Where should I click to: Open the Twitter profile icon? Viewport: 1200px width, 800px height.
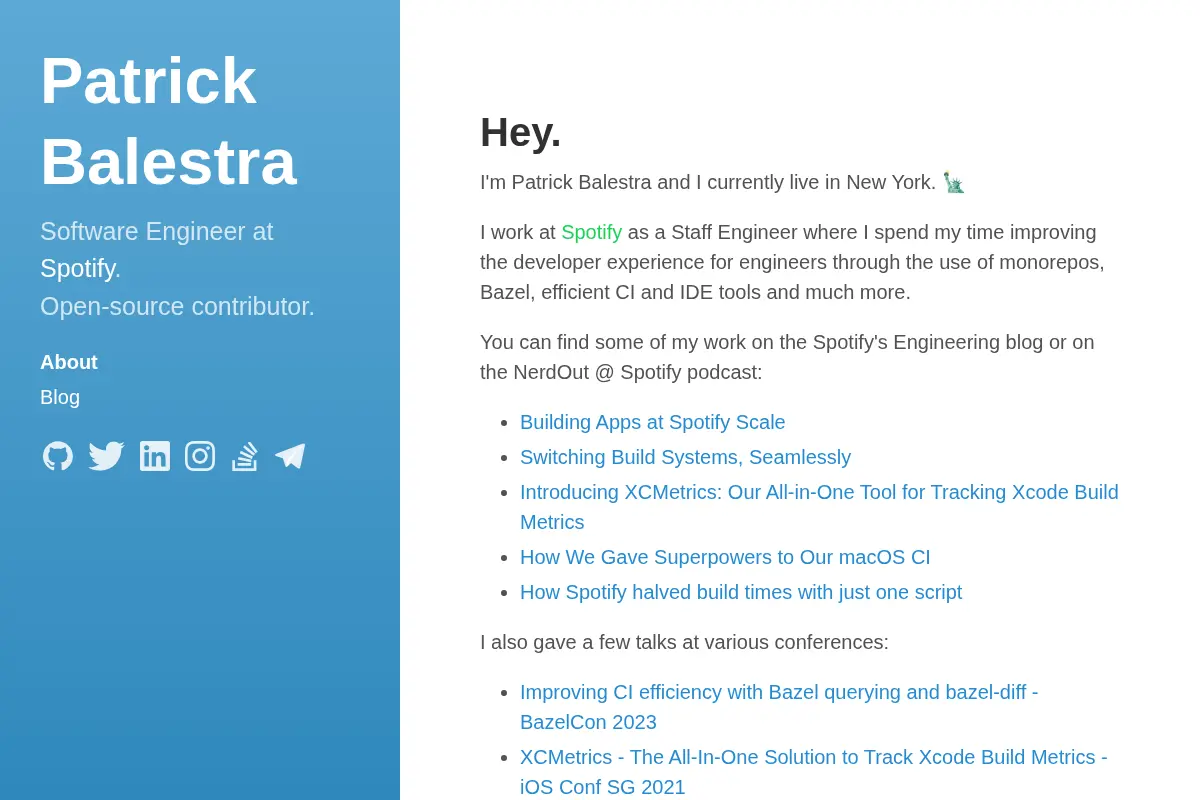click(x=106, y=456)
